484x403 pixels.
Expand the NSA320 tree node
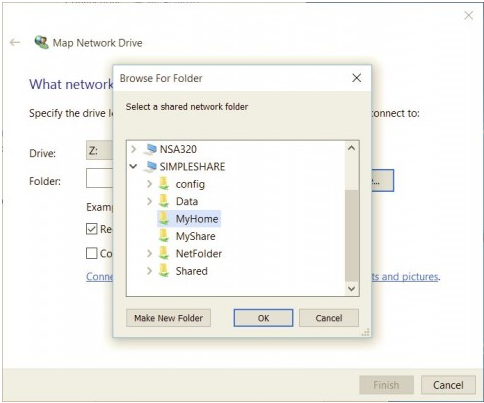coord(134,149)
